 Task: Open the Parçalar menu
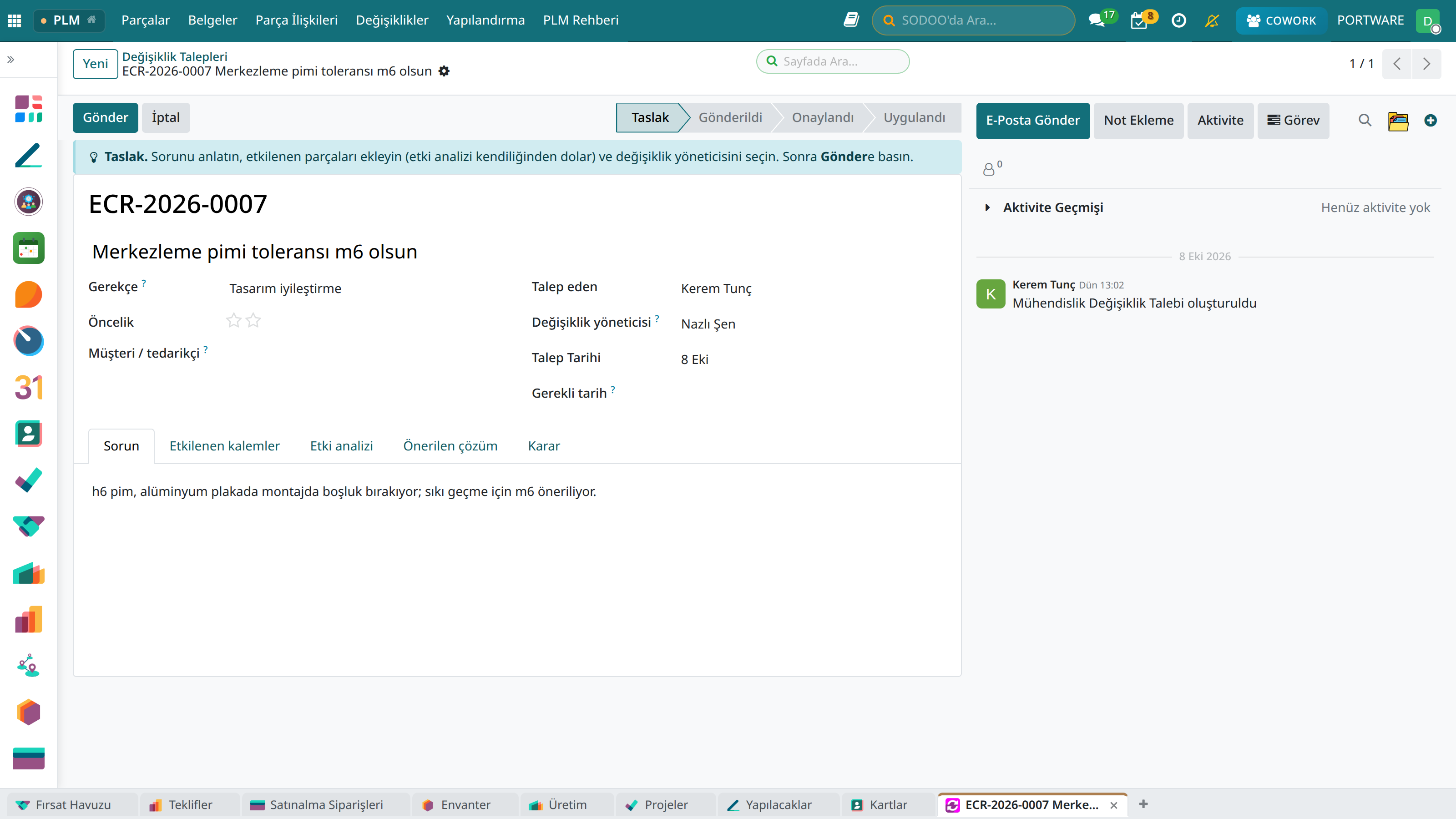pos(145,20)
